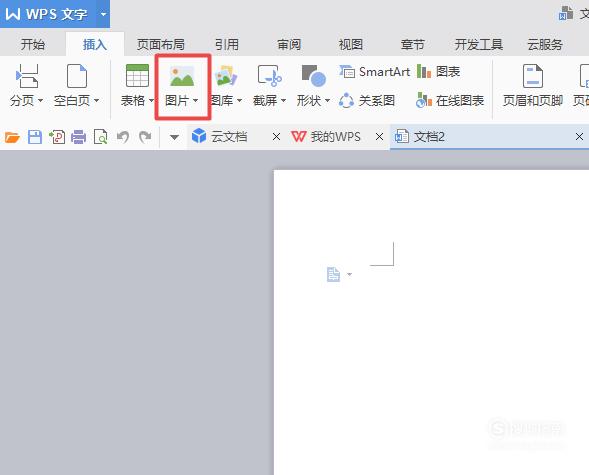Image resolution: width=589 pixels, height=475 pixels.
Task: Click the print icon
Action: pyautogui.click(x=79, y=137)
